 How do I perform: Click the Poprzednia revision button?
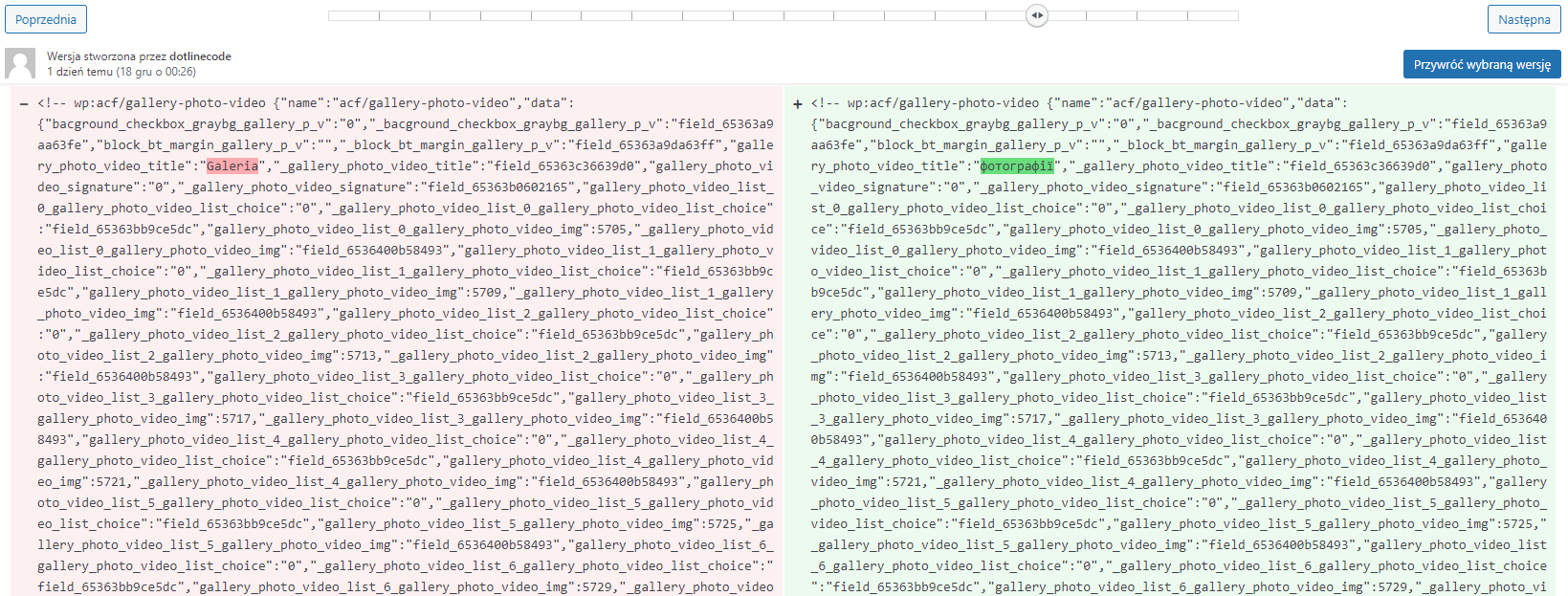(46, 19)
